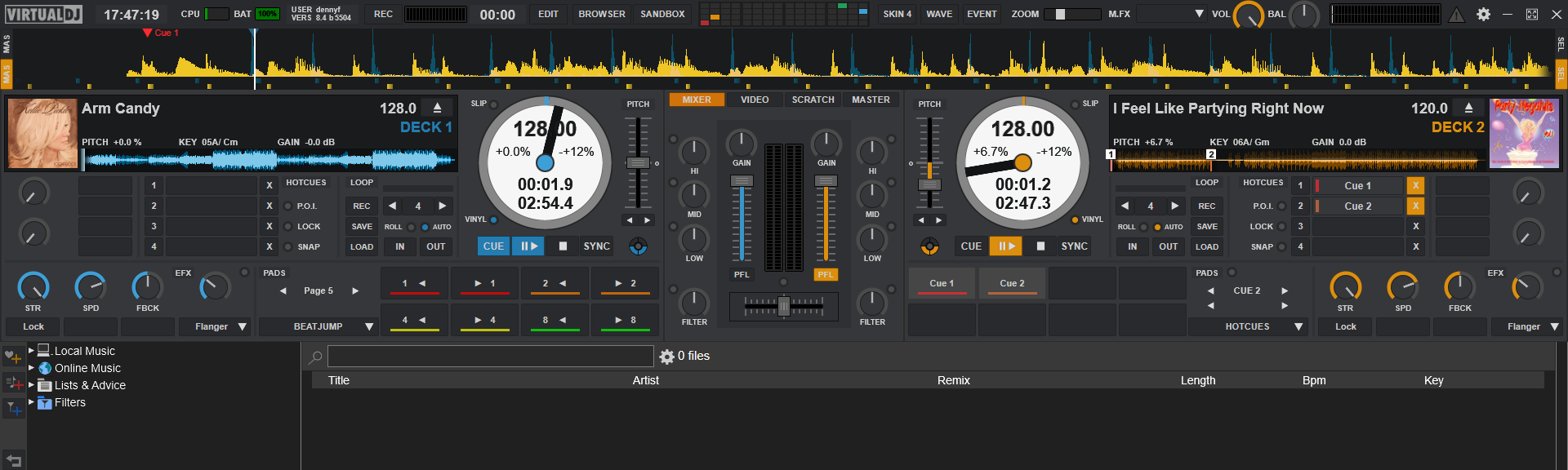
Task: Click the favorite folder add icon
Action: click(13, 357)
